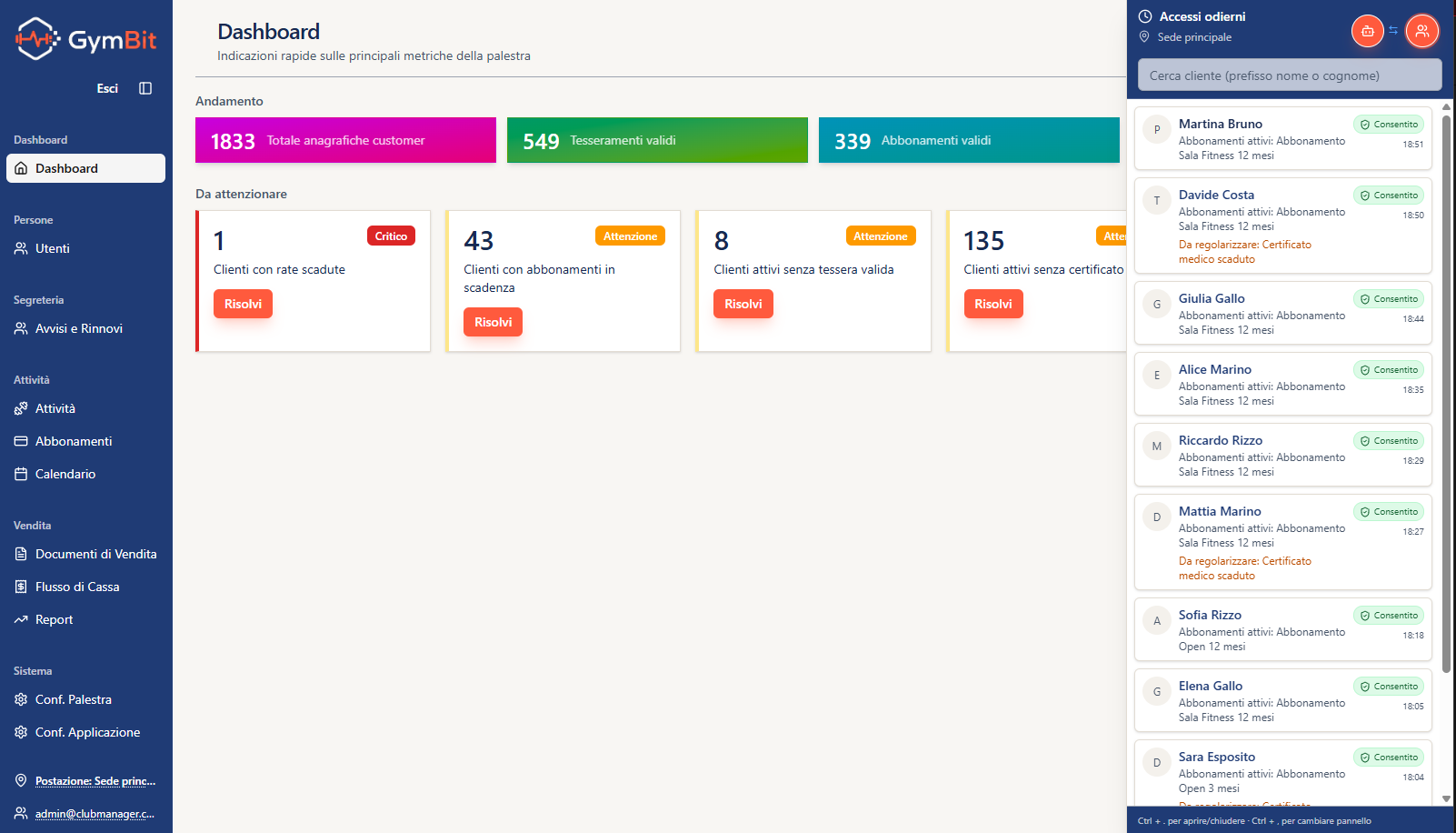This screenshot has width=1456, height=833.
Task: Click the 18:18 time on Sofia Rizzo
Action: (x=1413, y=636)
